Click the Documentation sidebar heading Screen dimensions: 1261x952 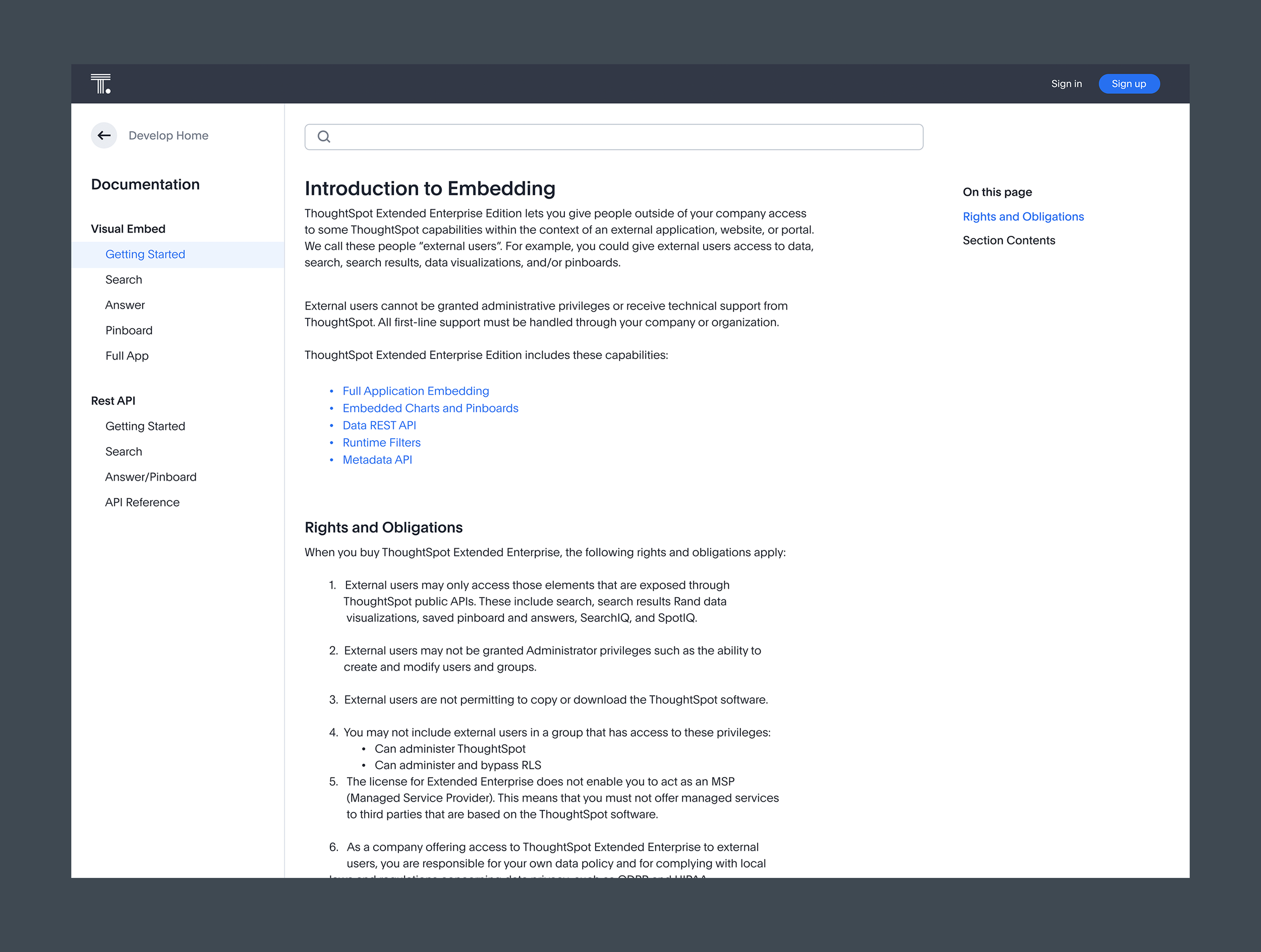145,185
